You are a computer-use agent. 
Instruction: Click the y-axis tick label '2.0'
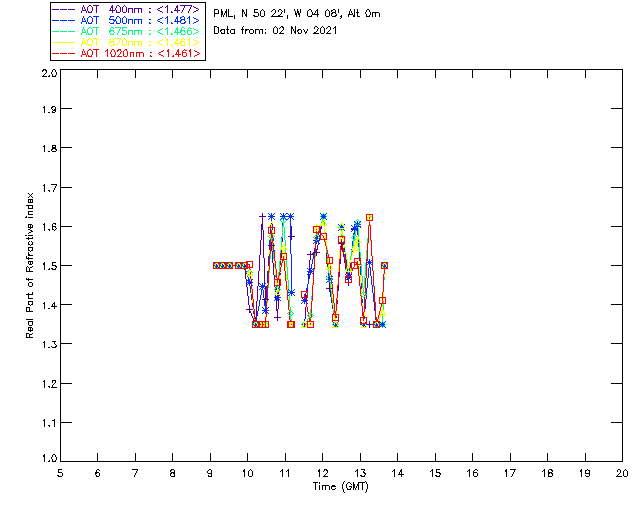[49, 73]
